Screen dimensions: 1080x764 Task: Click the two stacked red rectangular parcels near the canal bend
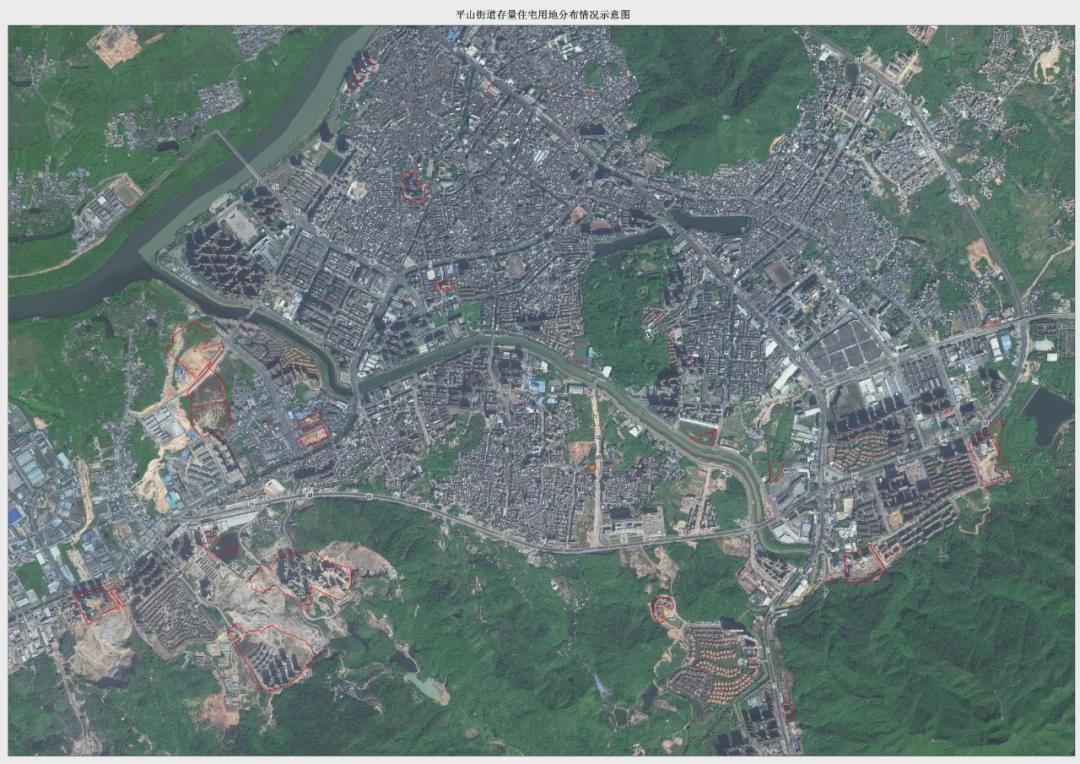click(x=311, y=429)
